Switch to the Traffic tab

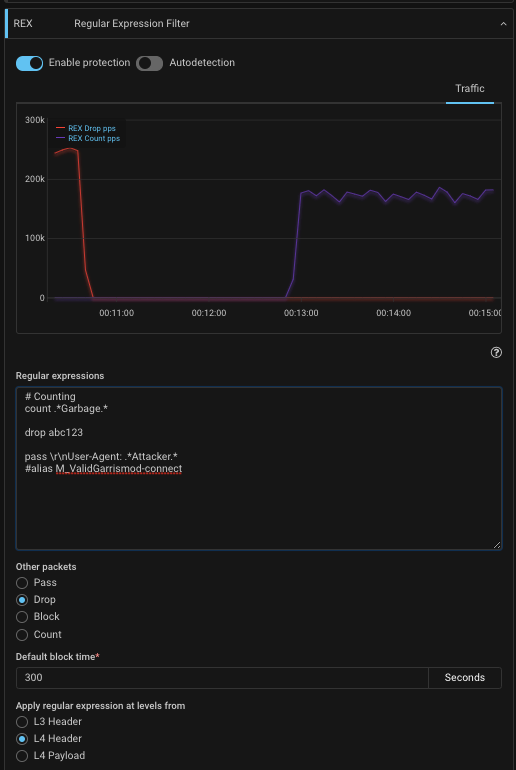click(x=470, y=88)
